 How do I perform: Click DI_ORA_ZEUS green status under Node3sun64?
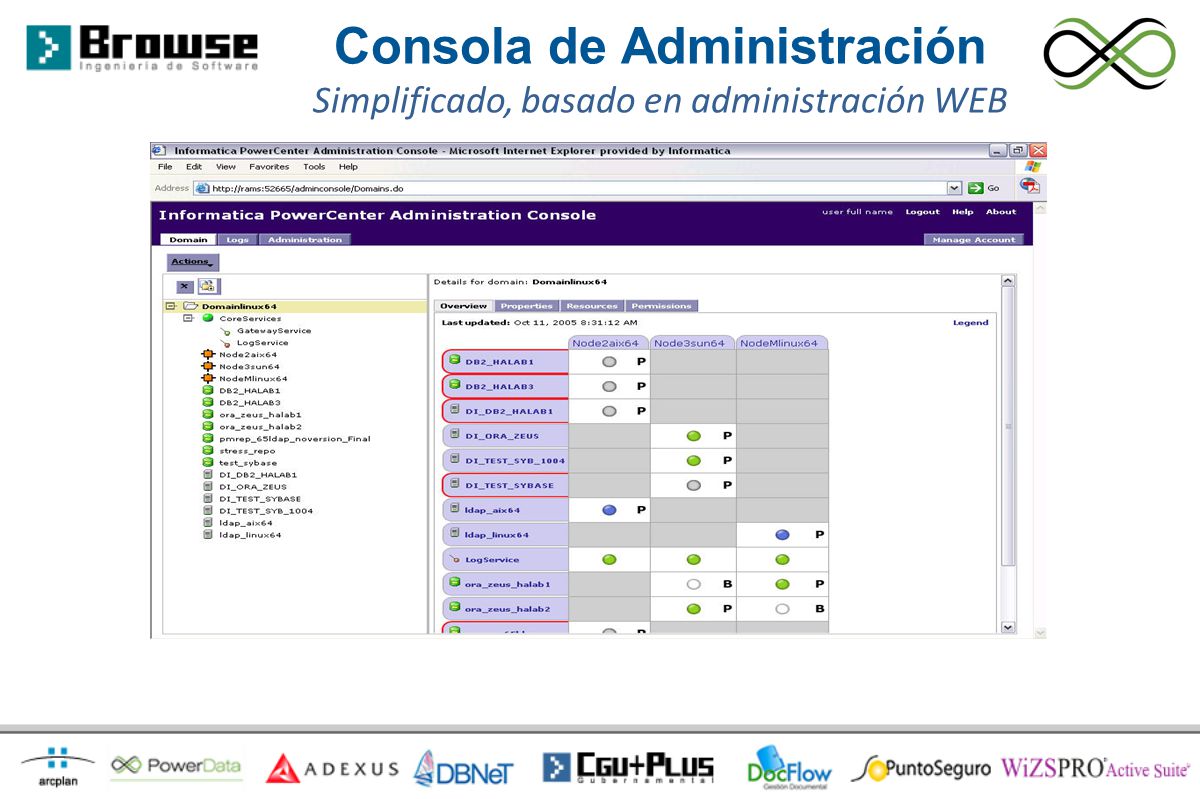pyautogui.click(x=693, y=436)
